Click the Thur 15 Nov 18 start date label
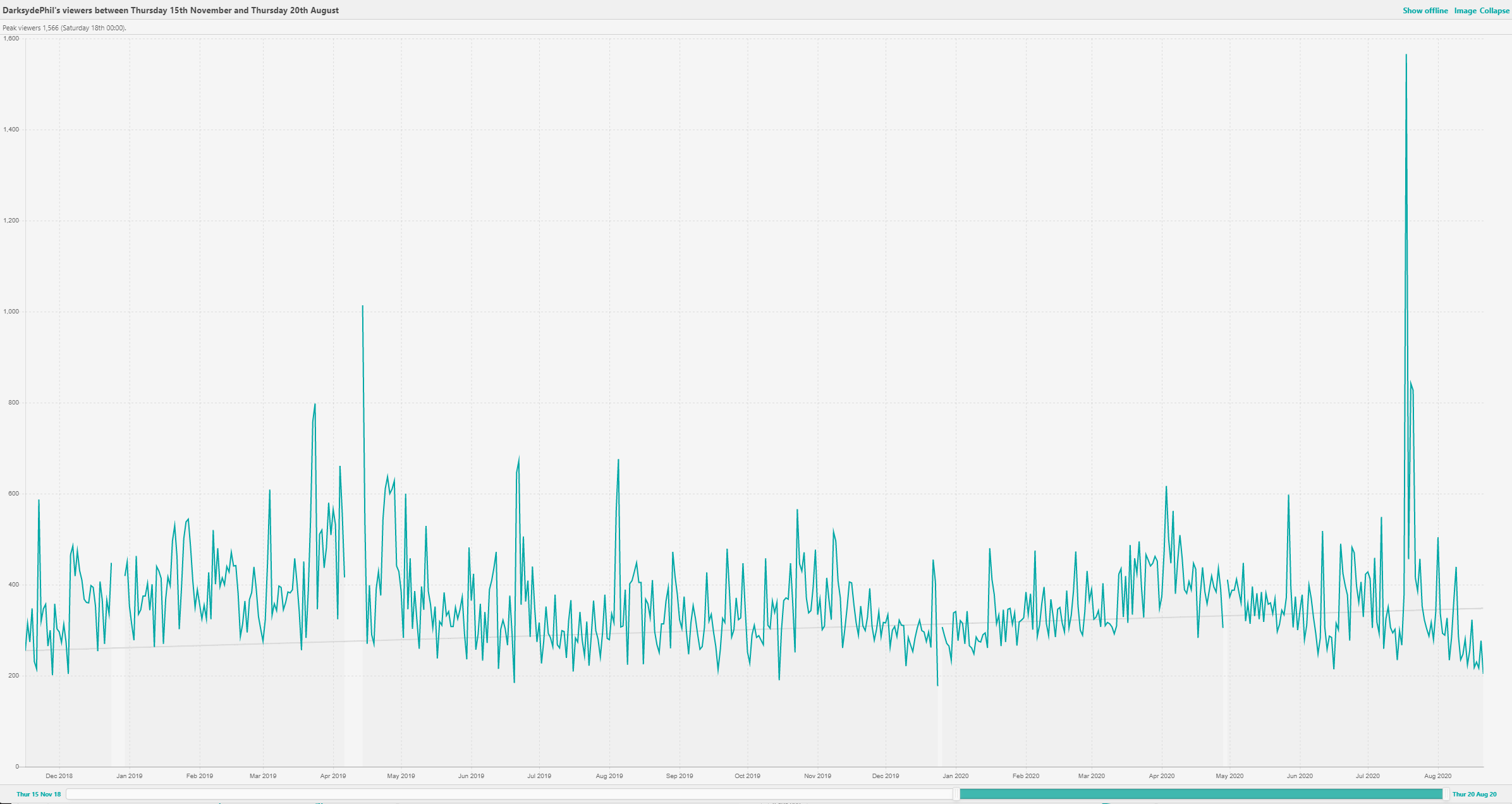This screenshot has width=1512, height=804. coord(39,795)
